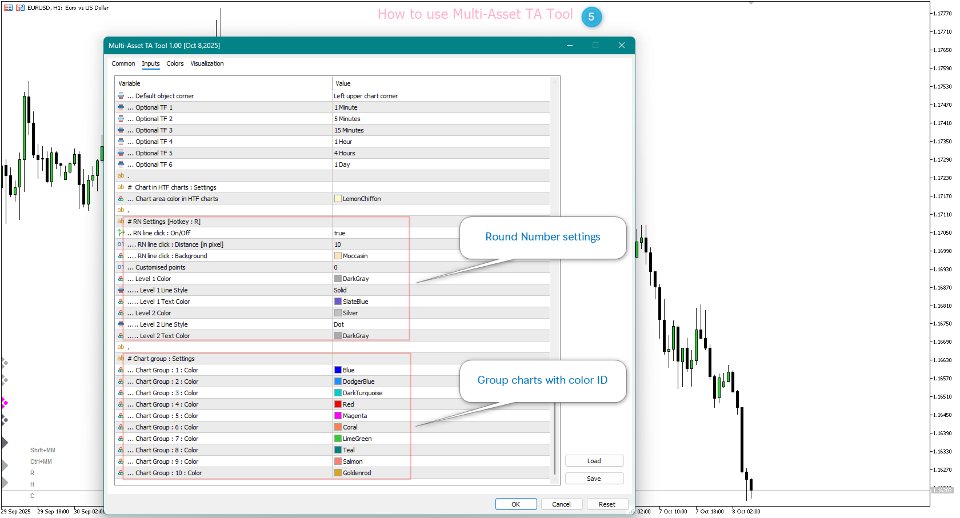
Task: Click the color icon beside Level 2 Text Color
Action: (x=121, y=336)
